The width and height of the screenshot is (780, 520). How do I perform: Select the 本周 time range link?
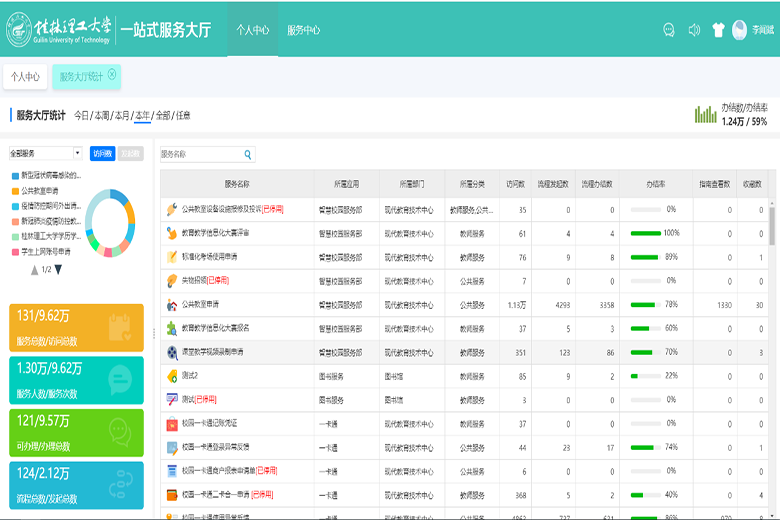coord(101,116)
